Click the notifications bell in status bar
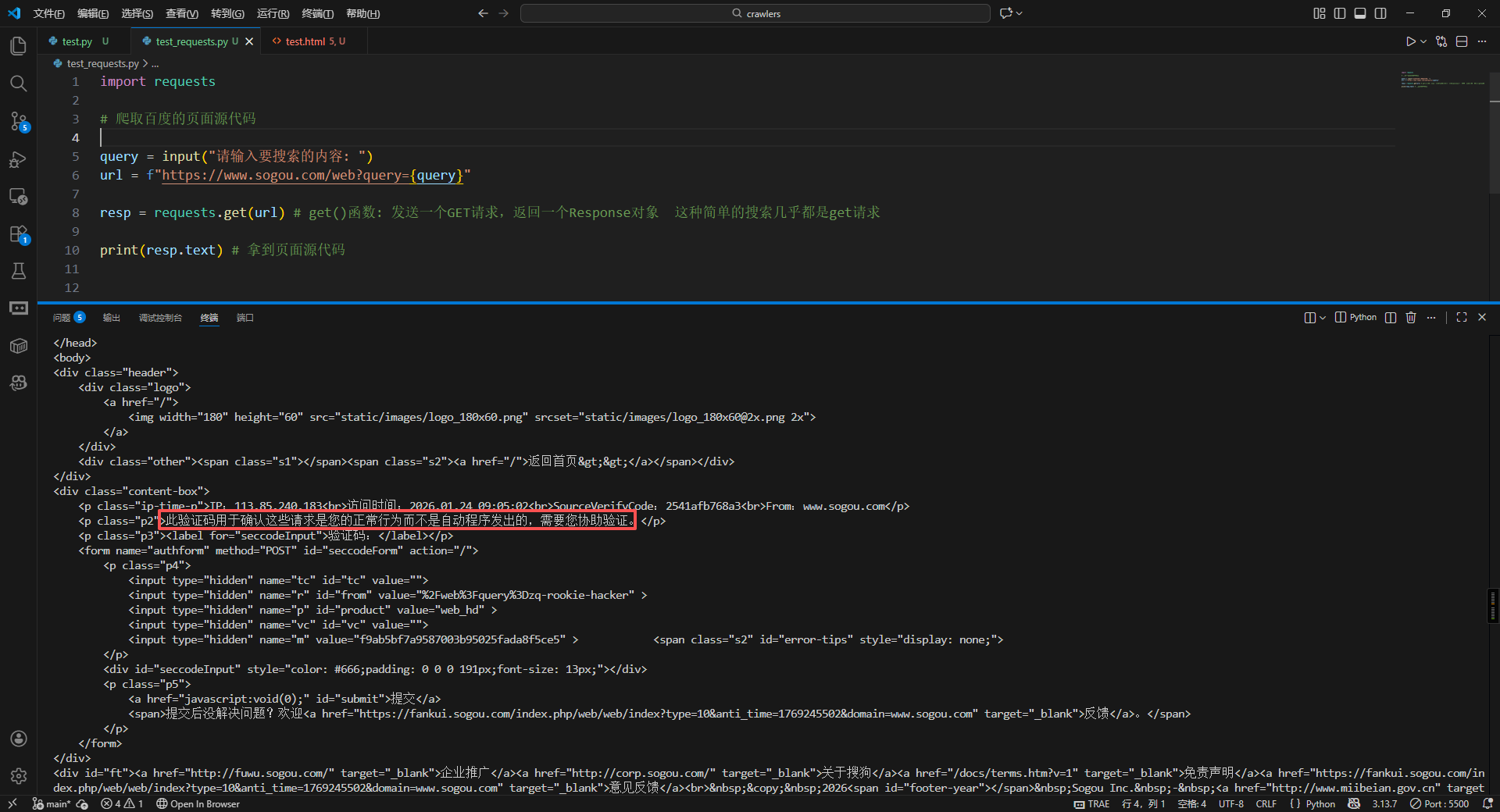 coord(1487,803)
